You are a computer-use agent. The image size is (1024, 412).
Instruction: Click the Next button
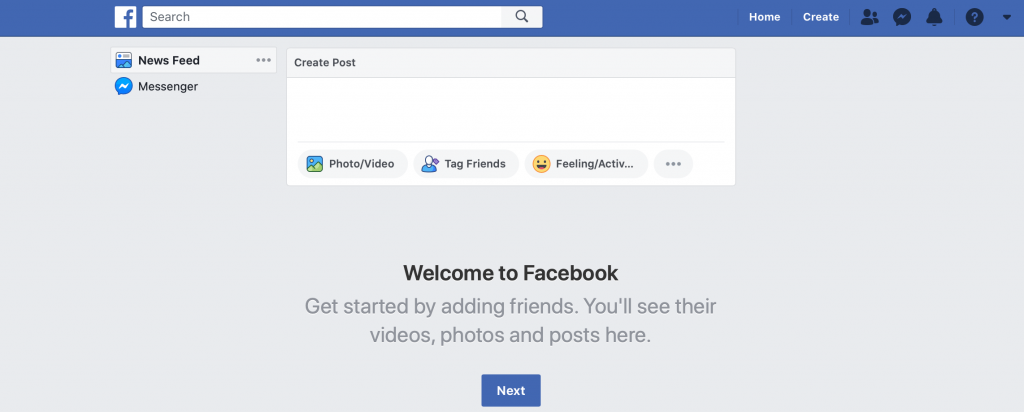tap(511, 390)
